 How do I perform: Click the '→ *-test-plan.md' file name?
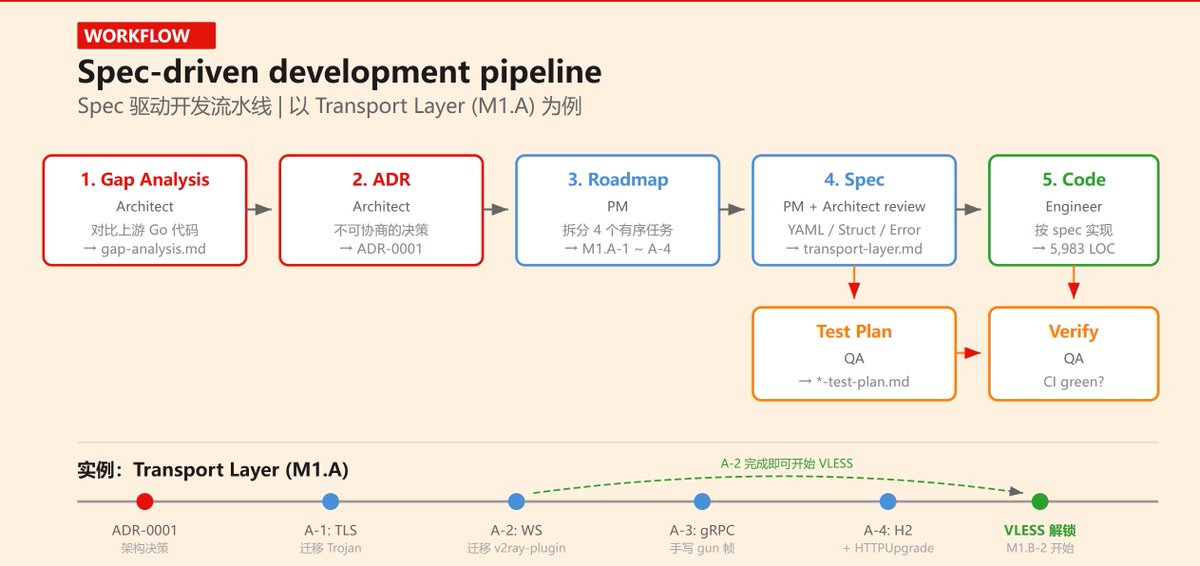click(x=854, y=381)
